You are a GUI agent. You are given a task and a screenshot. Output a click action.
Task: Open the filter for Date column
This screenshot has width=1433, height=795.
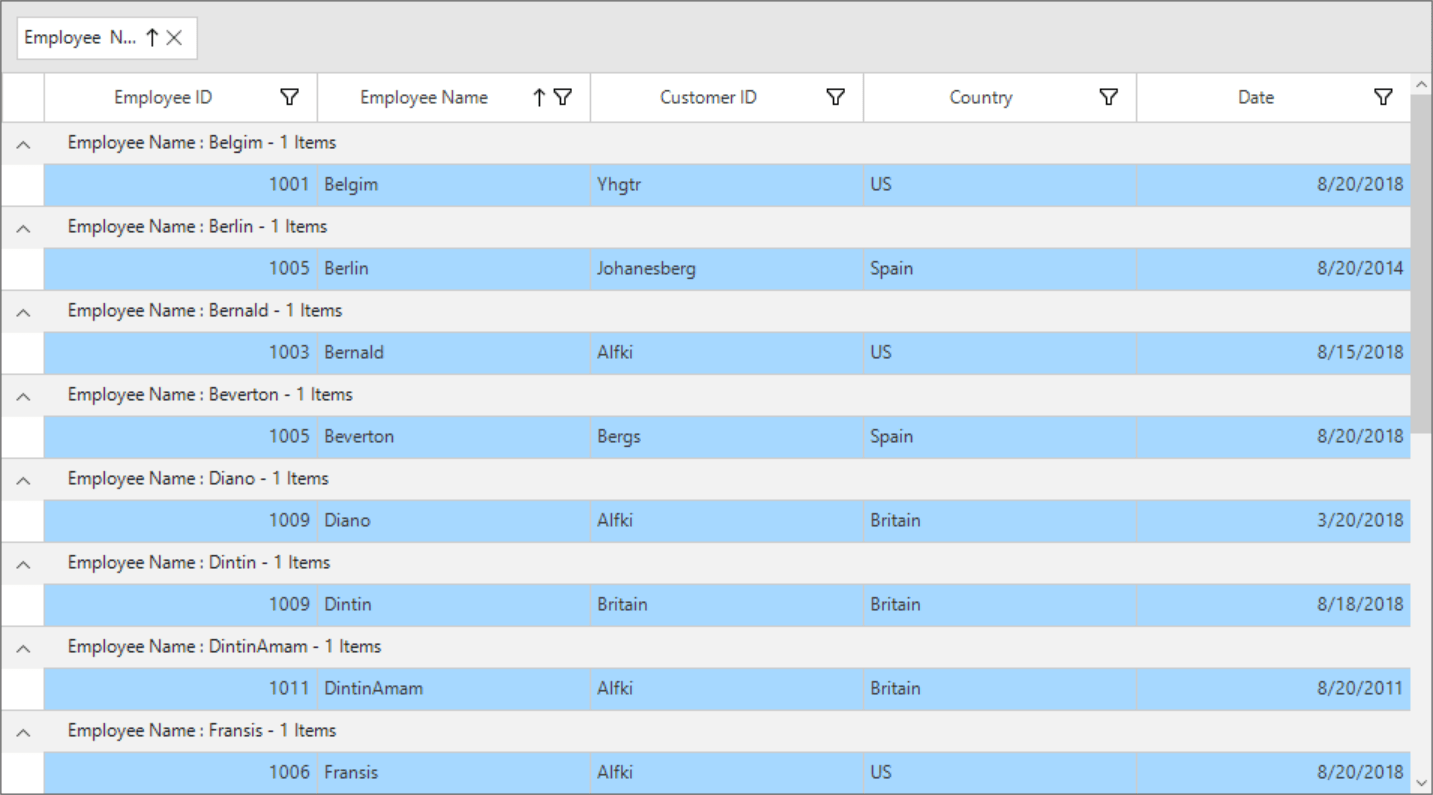(1383, 96)
